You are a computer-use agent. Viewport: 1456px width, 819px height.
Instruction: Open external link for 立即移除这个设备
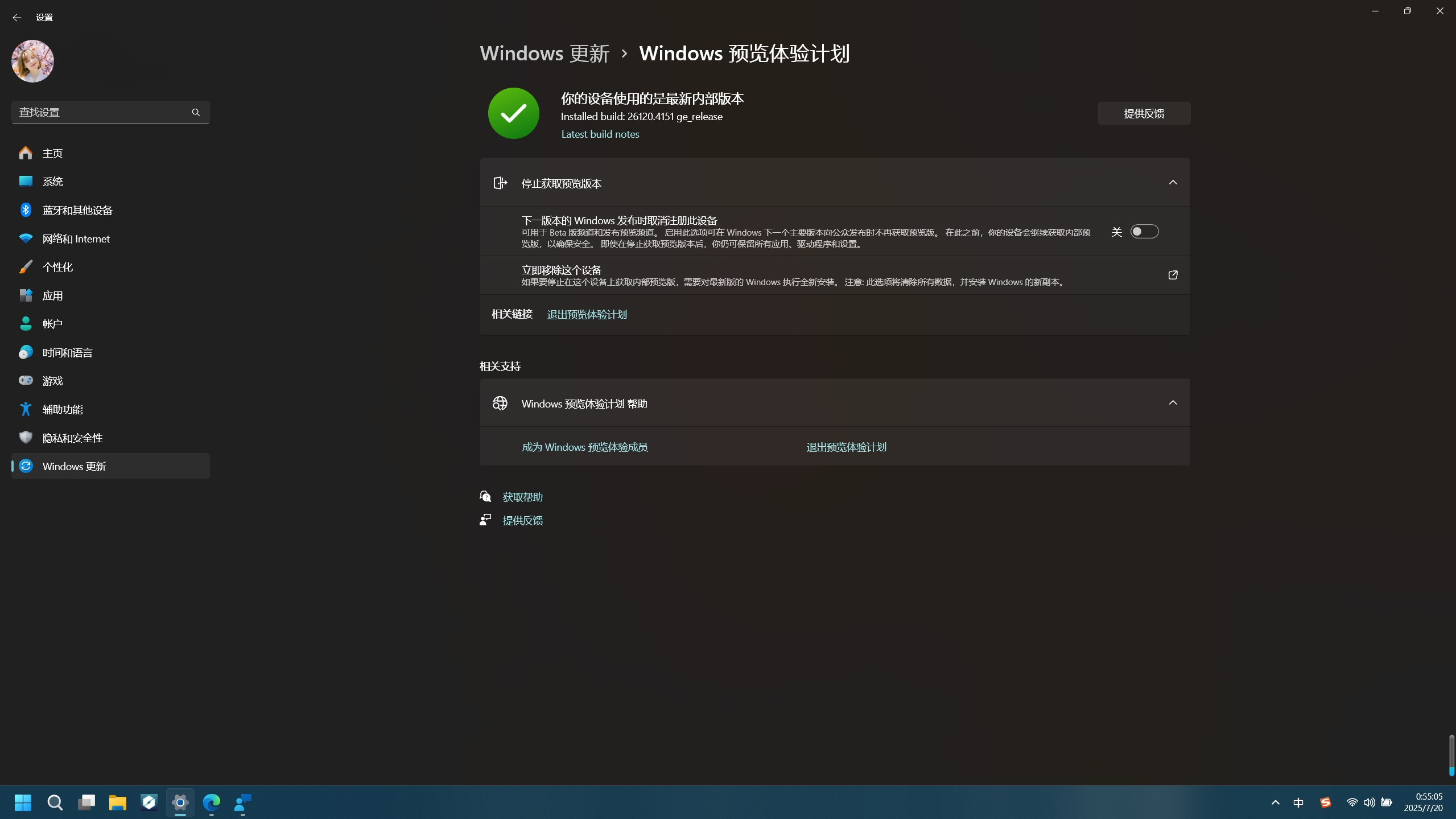[1173, 275]
